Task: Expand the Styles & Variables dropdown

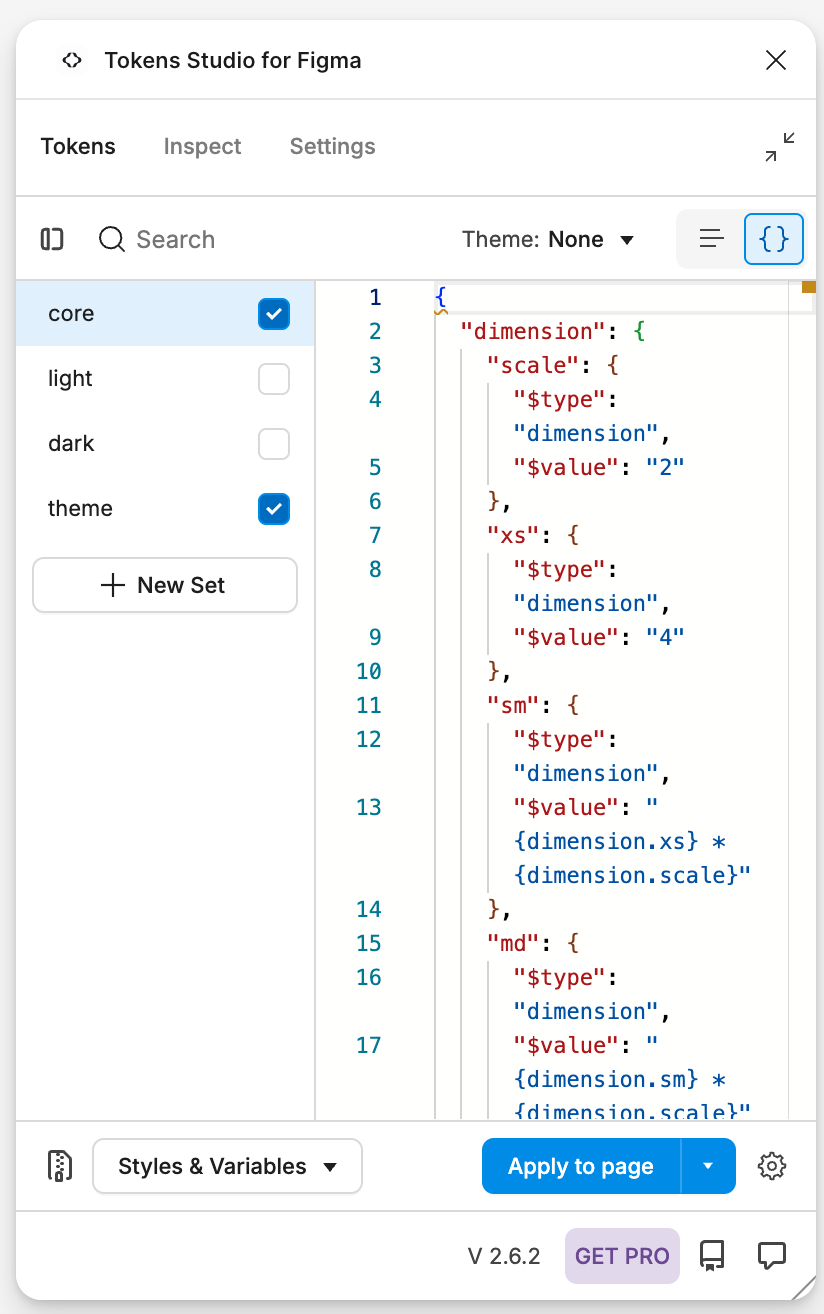Action: click(x=227, y=1166)
